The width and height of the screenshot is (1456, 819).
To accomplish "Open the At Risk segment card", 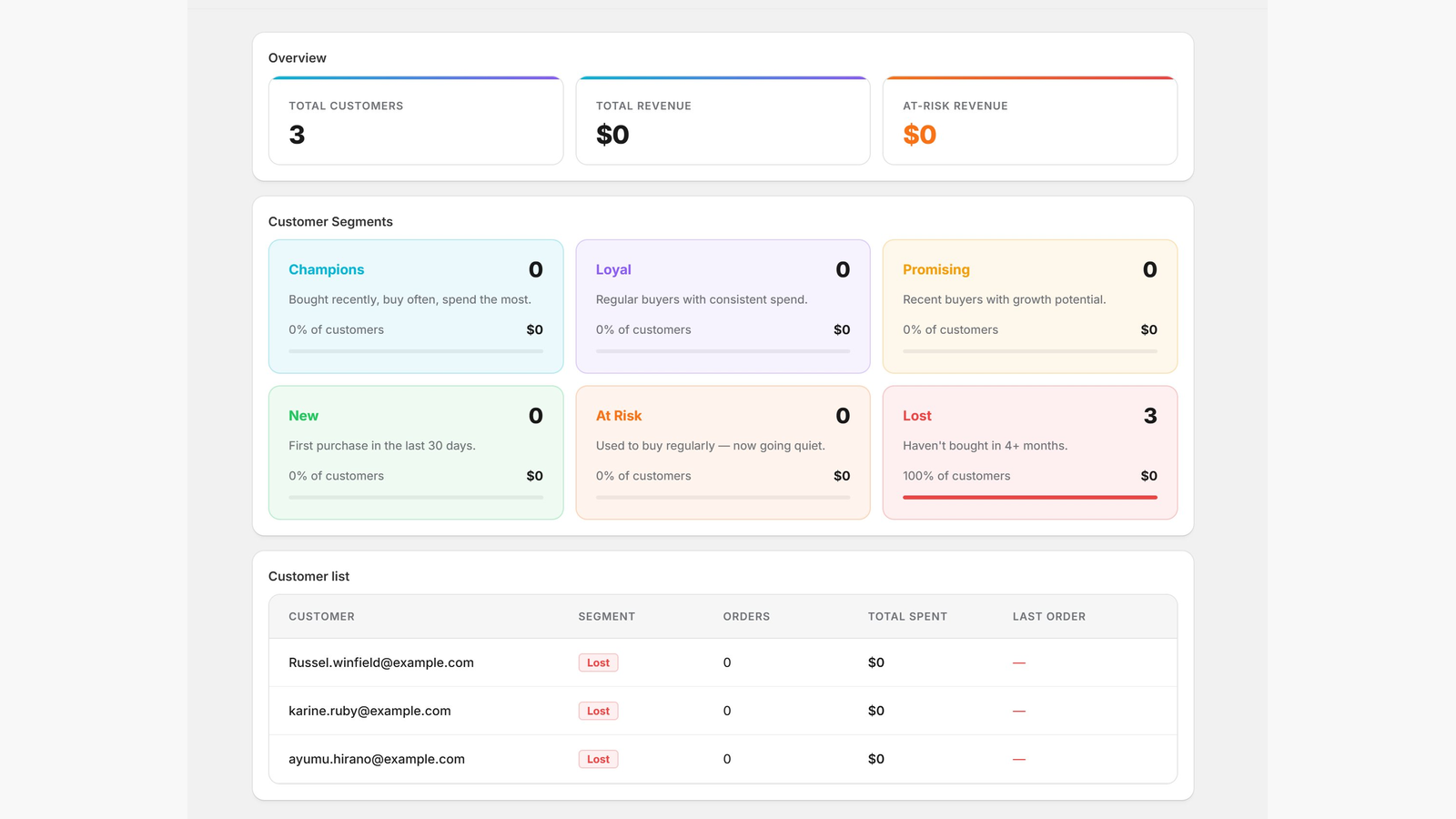I will pyautogui.click(x=723, y=453).
